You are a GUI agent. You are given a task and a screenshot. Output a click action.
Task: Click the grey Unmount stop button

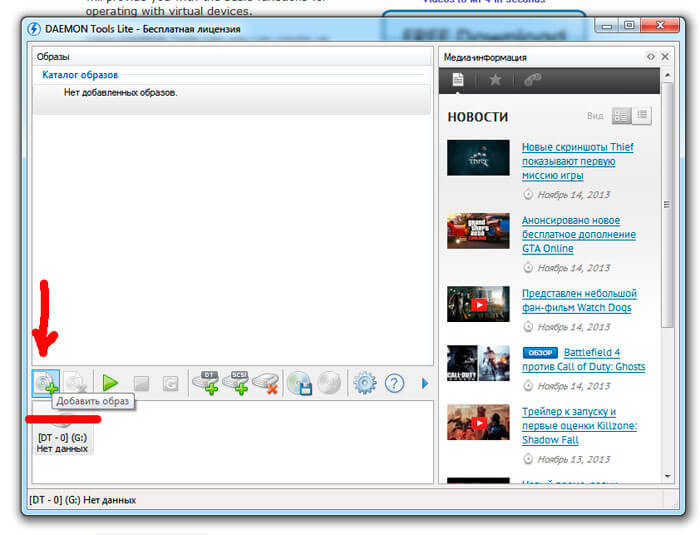[142, 383]
